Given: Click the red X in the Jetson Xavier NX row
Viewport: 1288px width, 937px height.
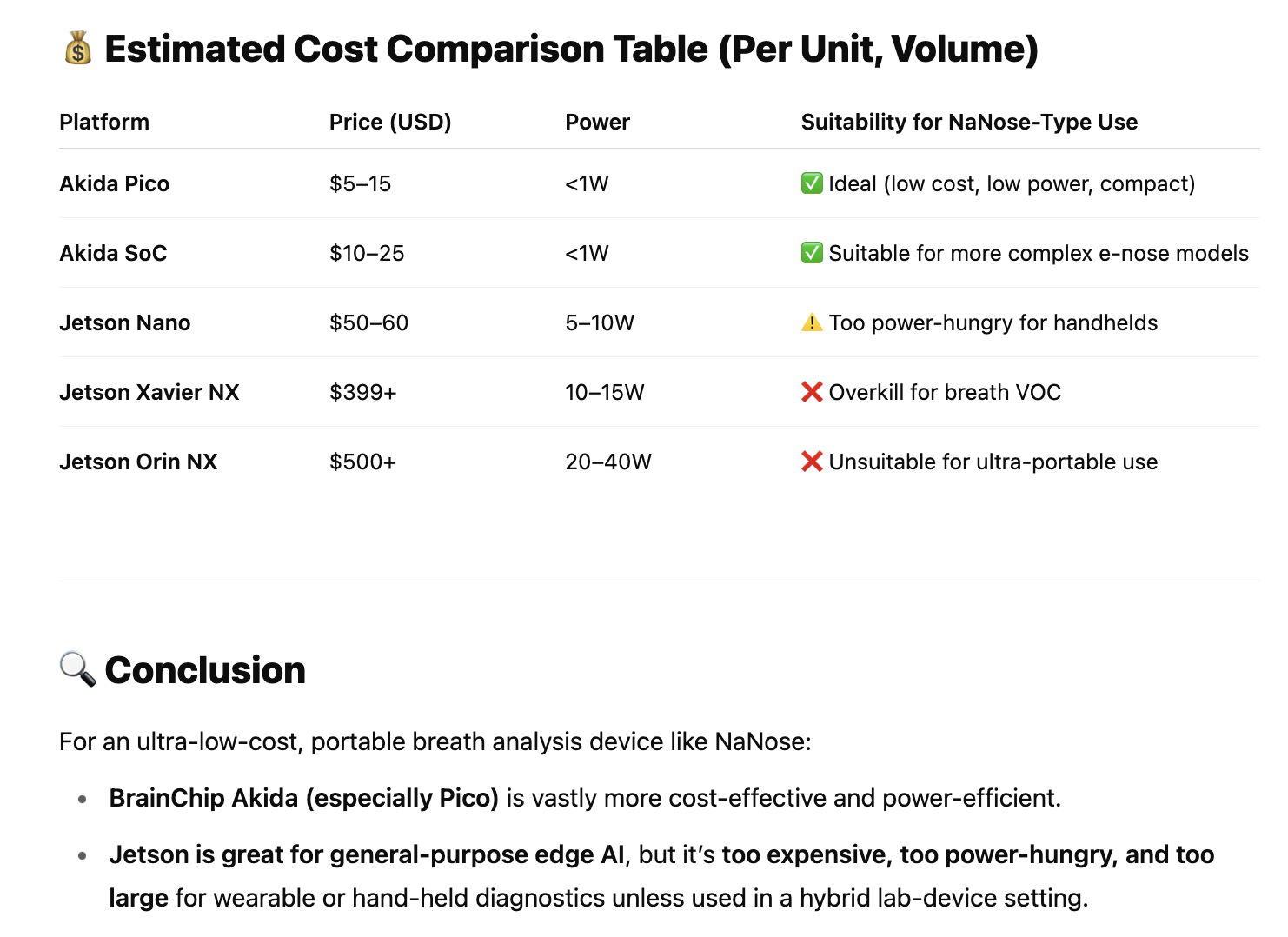Looking at the screenshot, I should (812, 392).
